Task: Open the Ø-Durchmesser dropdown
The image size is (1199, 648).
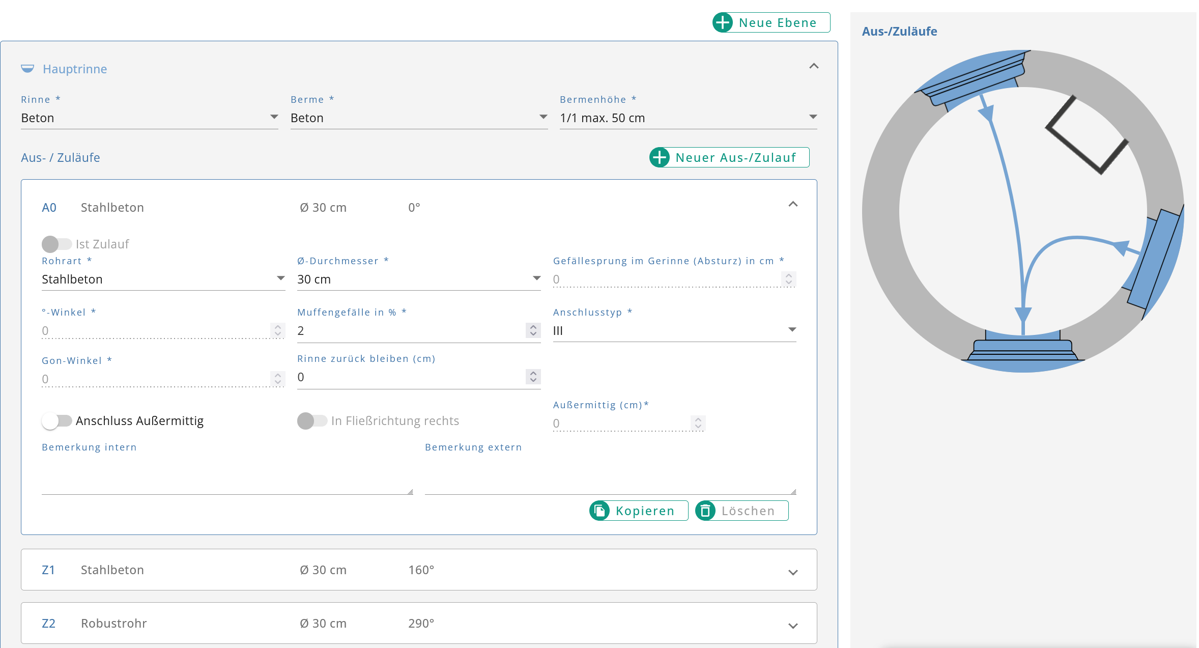Action: pos(419,279)
